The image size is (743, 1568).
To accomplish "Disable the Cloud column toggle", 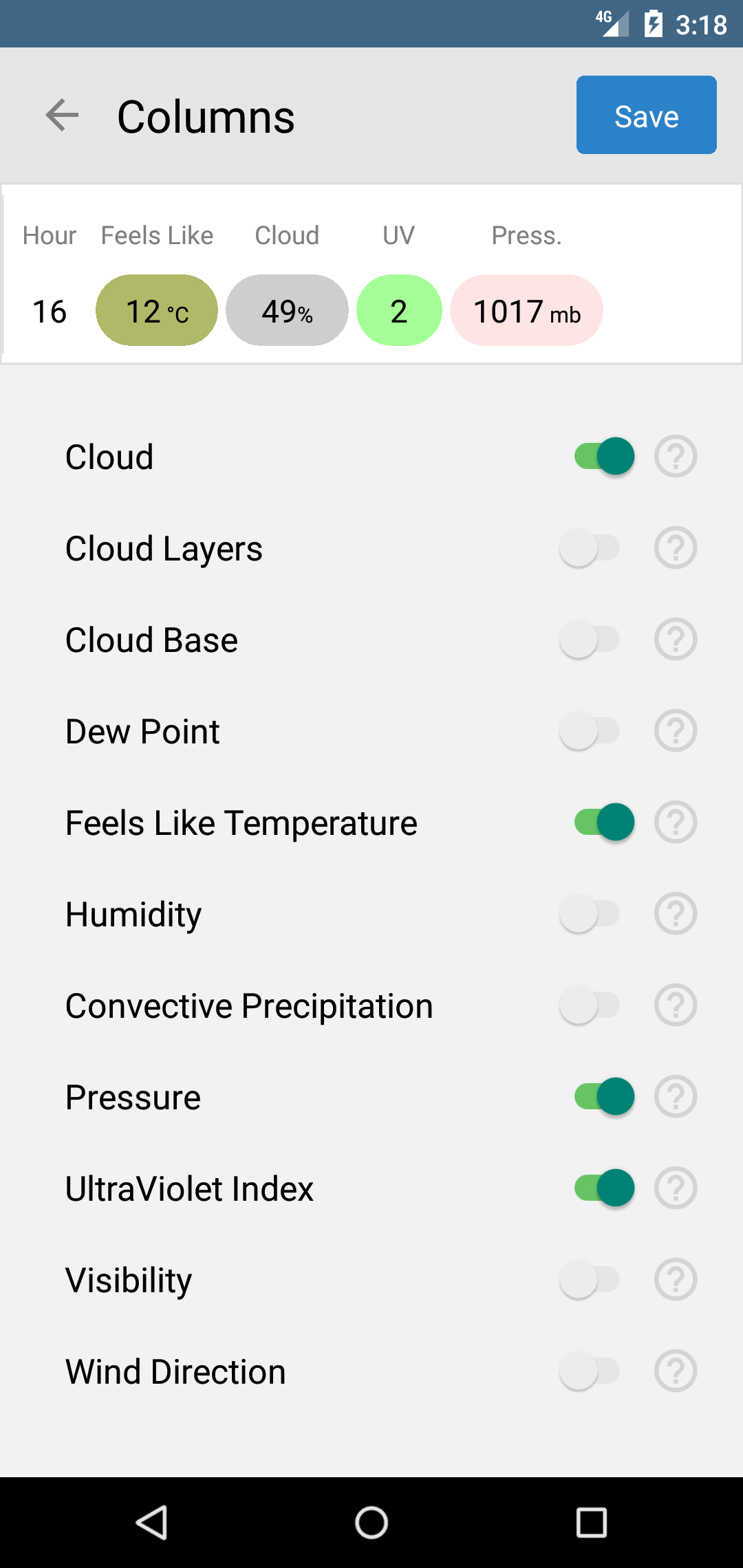I will click(604, 456).
